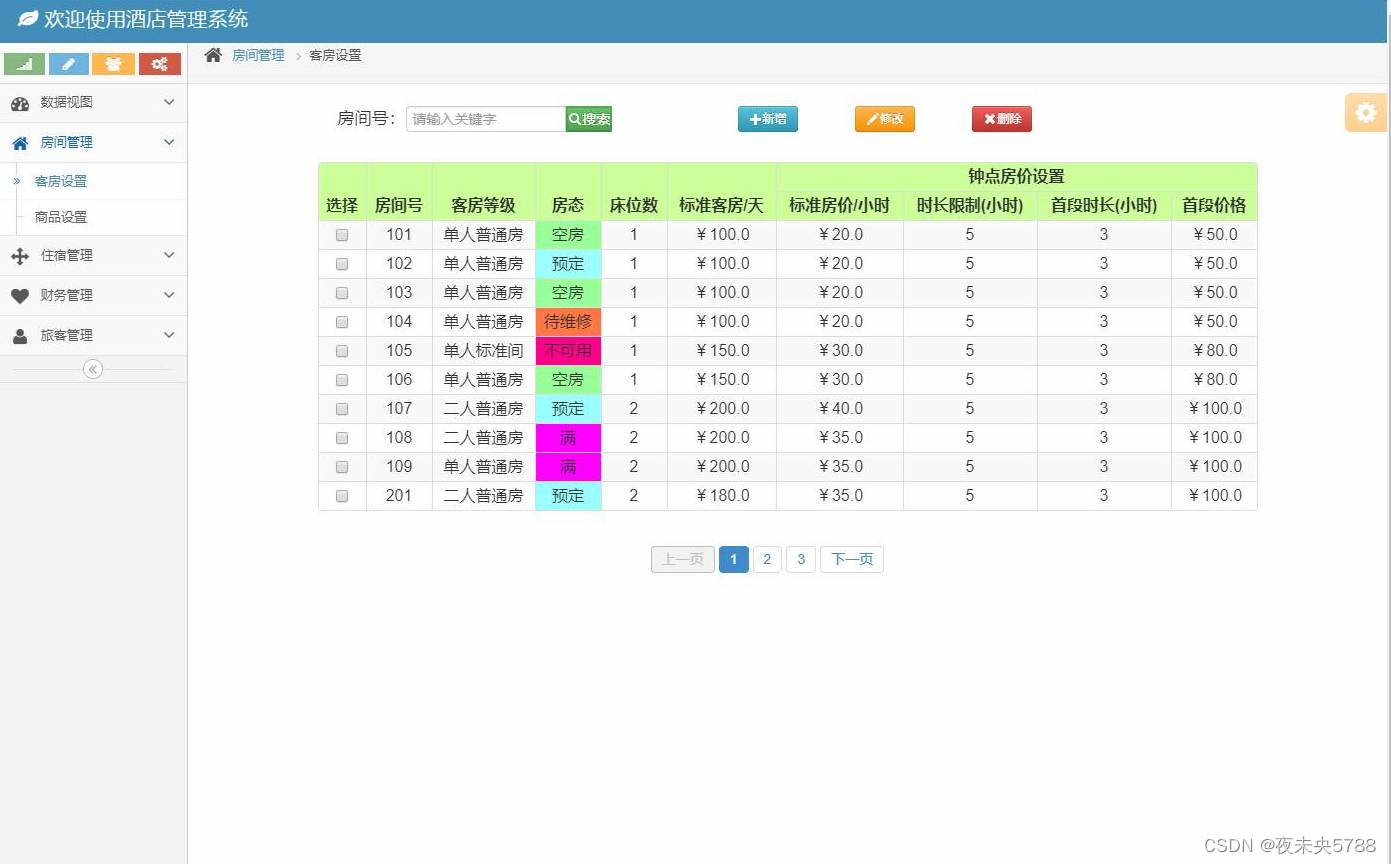The image size is (1391, 864).
Task: Click the orange 修改 edit button
Action: [885, 119]
